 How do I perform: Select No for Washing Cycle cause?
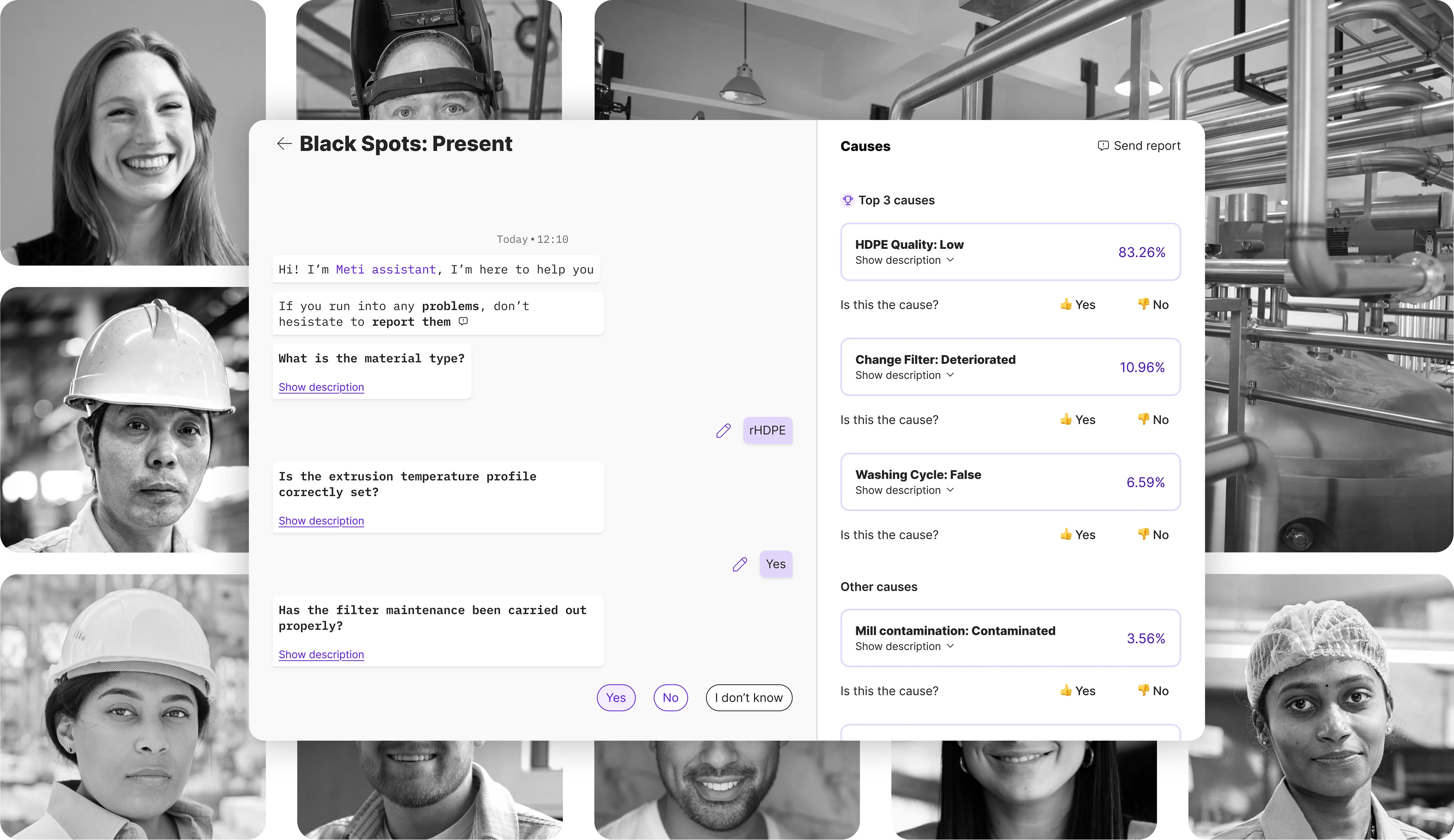point(1153,535)
